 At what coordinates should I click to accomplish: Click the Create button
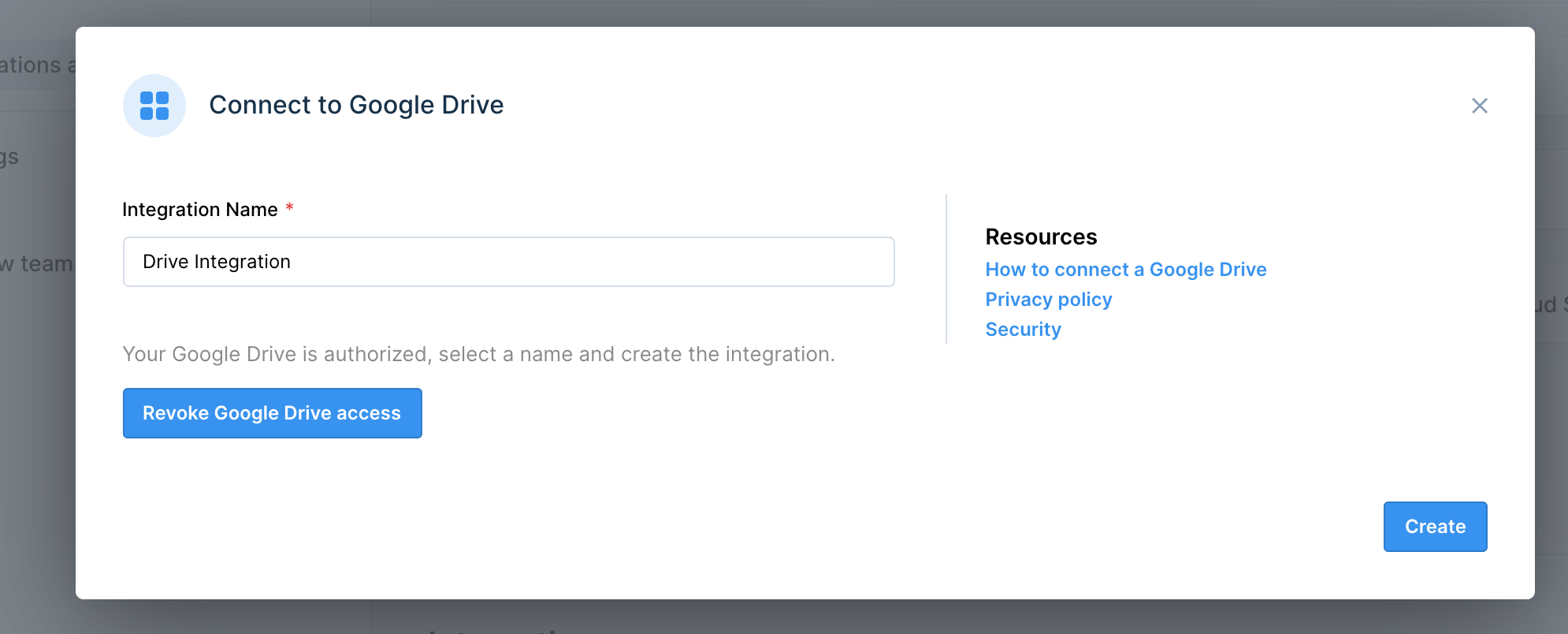(x=1435, y=527)
